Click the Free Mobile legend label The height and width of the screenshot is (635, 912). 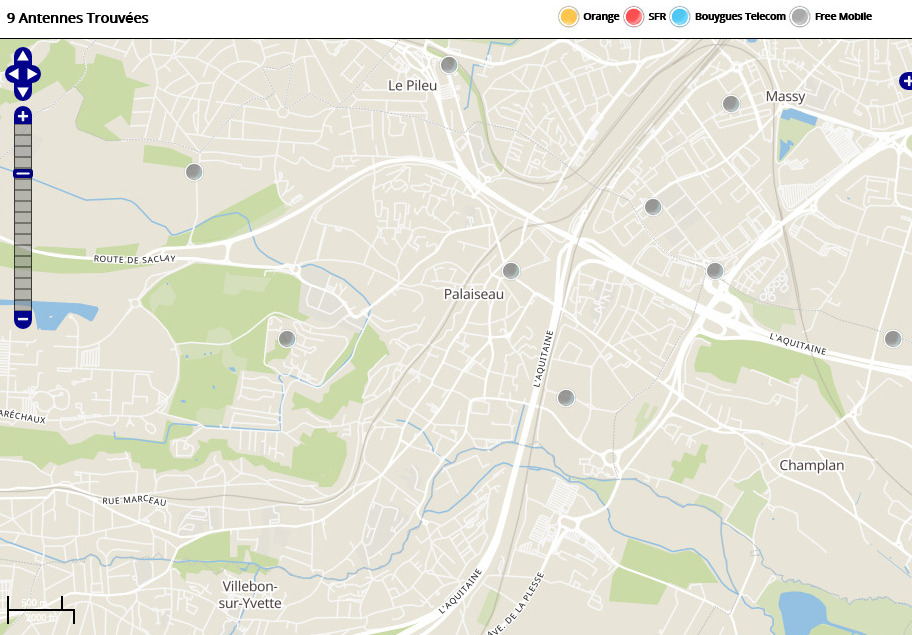pyautogui.click(x=843, y=17)
